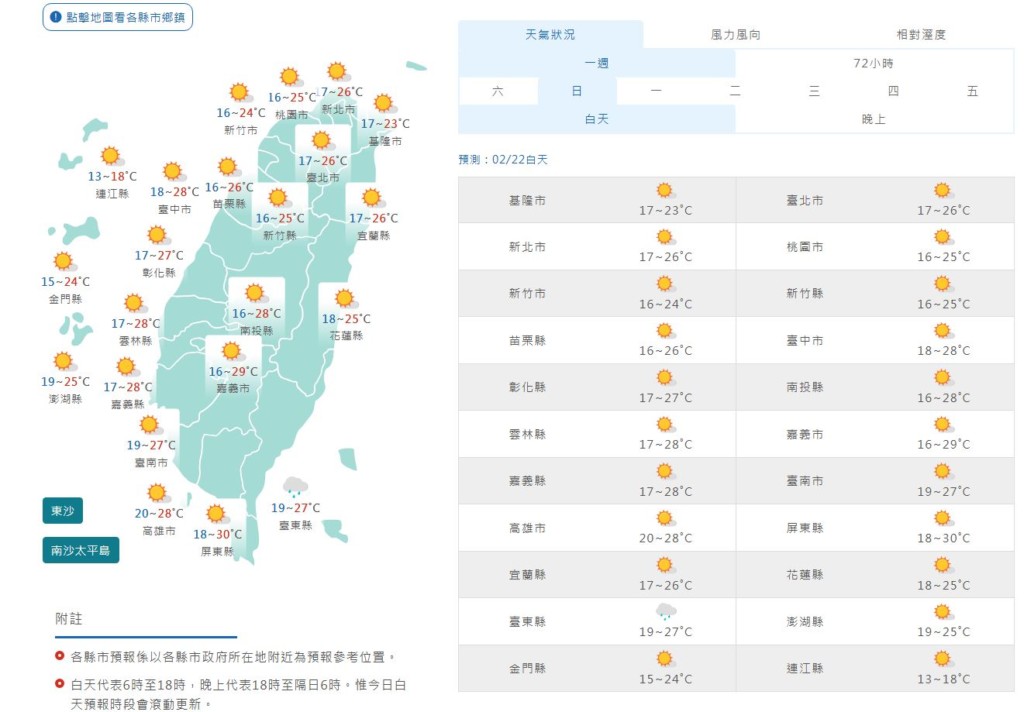Click the 南沙太平島 button

point(81,550)
